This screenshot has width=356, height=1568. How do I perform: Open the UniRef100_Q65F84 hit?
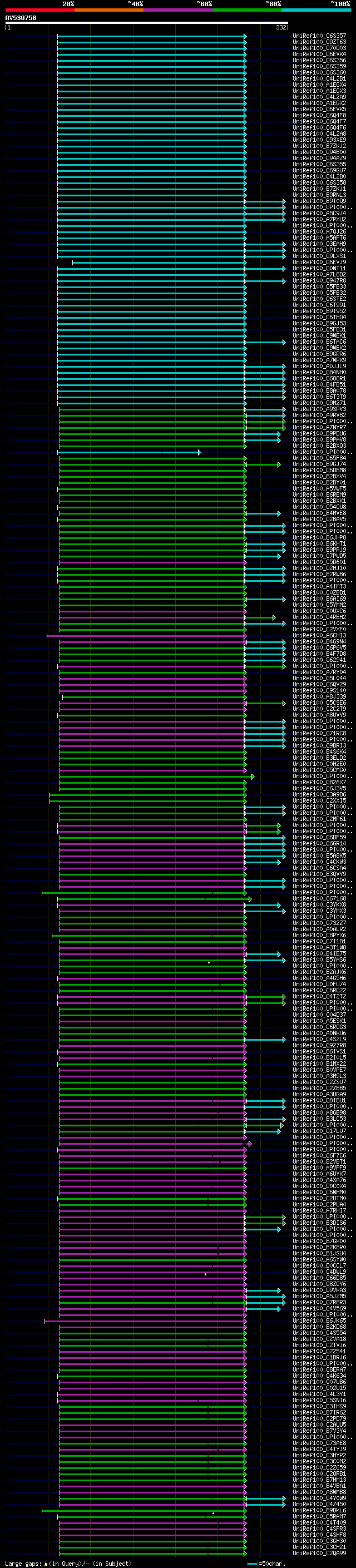pyautogui.click(x=319, y=458)
